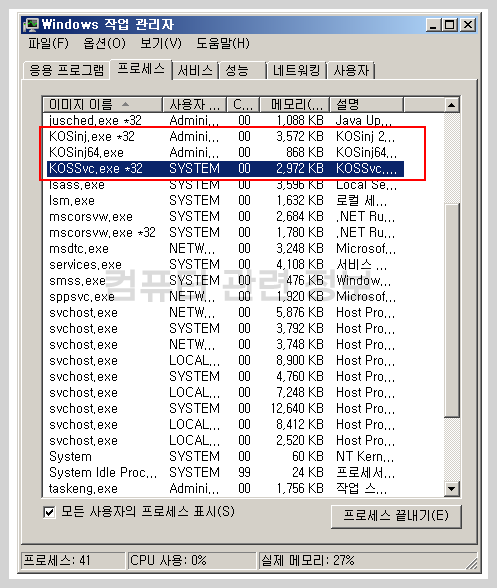Select the KOSinj.exe *32 process
Viewport: 497px width, 588px height.
point(225,136)
